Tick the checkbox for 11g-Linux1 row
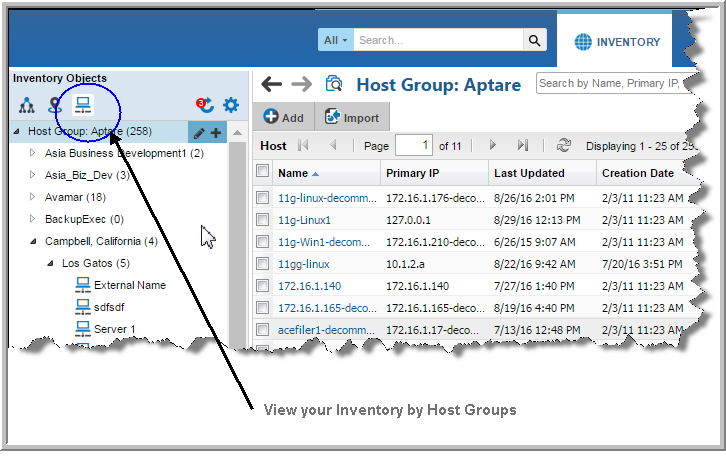 tap(262, 219)
